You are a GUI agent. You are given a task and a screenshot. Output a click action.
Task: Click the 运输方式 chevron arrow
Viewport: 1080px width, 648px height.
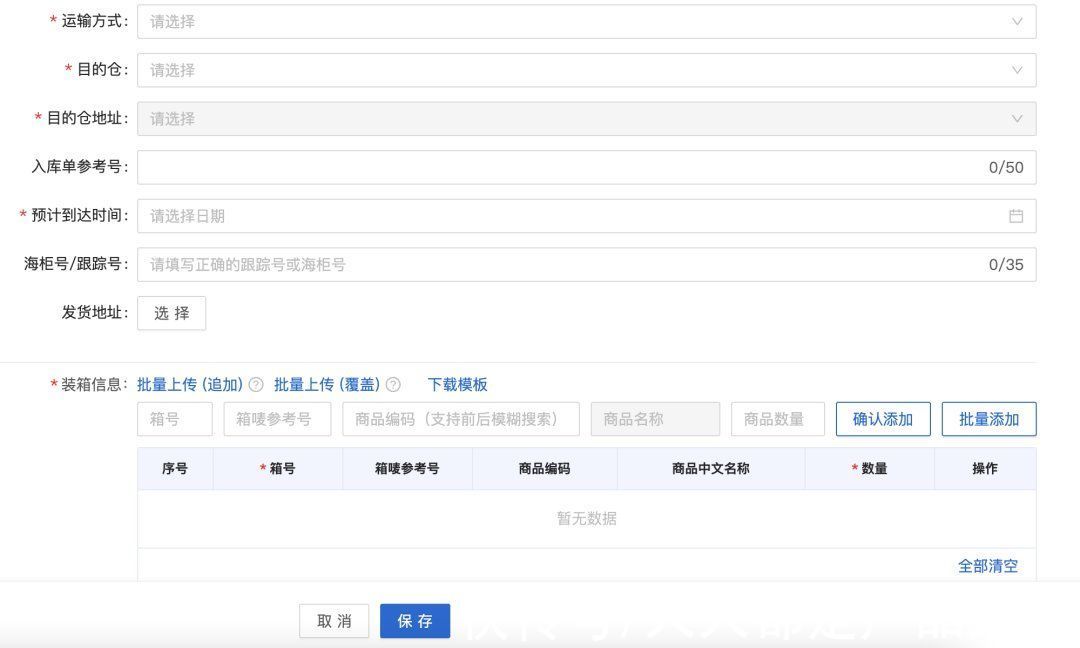pyautogui.click(x=1017, y=21)
